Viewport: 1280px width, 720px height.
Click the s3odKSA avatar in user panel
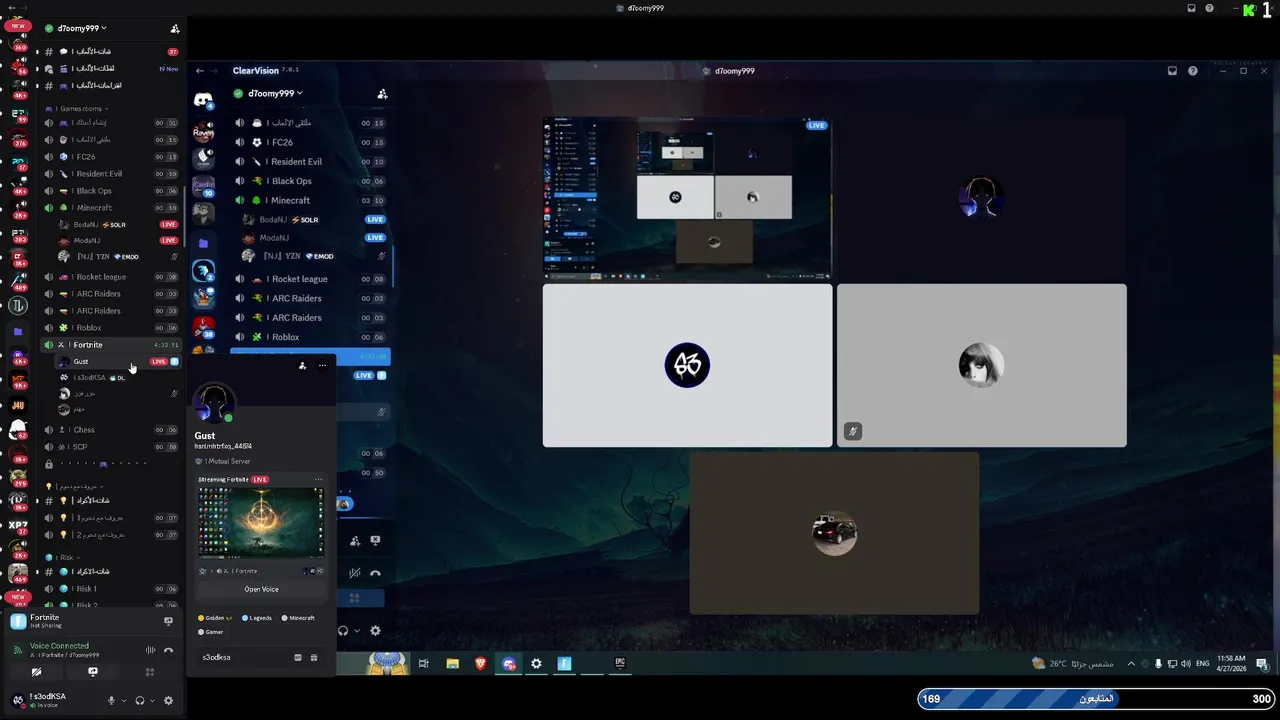tap(18, 700)
